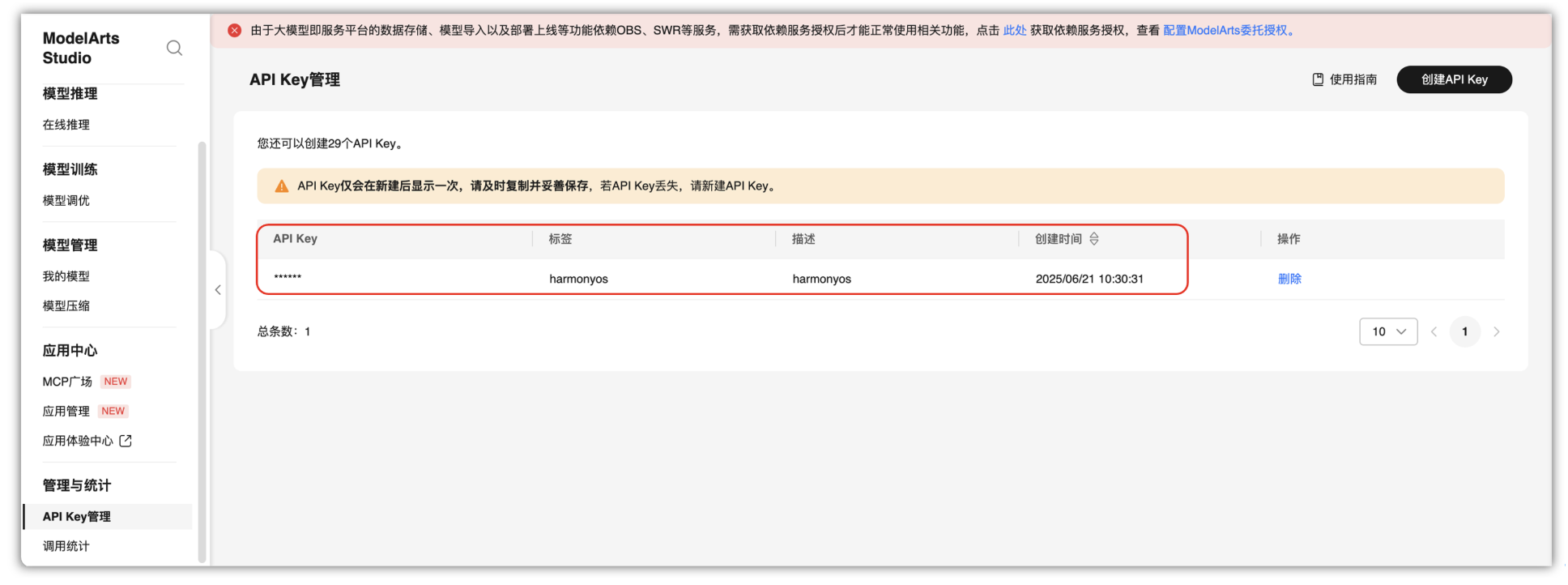Open the page size dropdown showing 10
The width and height of the screenshot is (1568, 585).
tap(1388, 331)
